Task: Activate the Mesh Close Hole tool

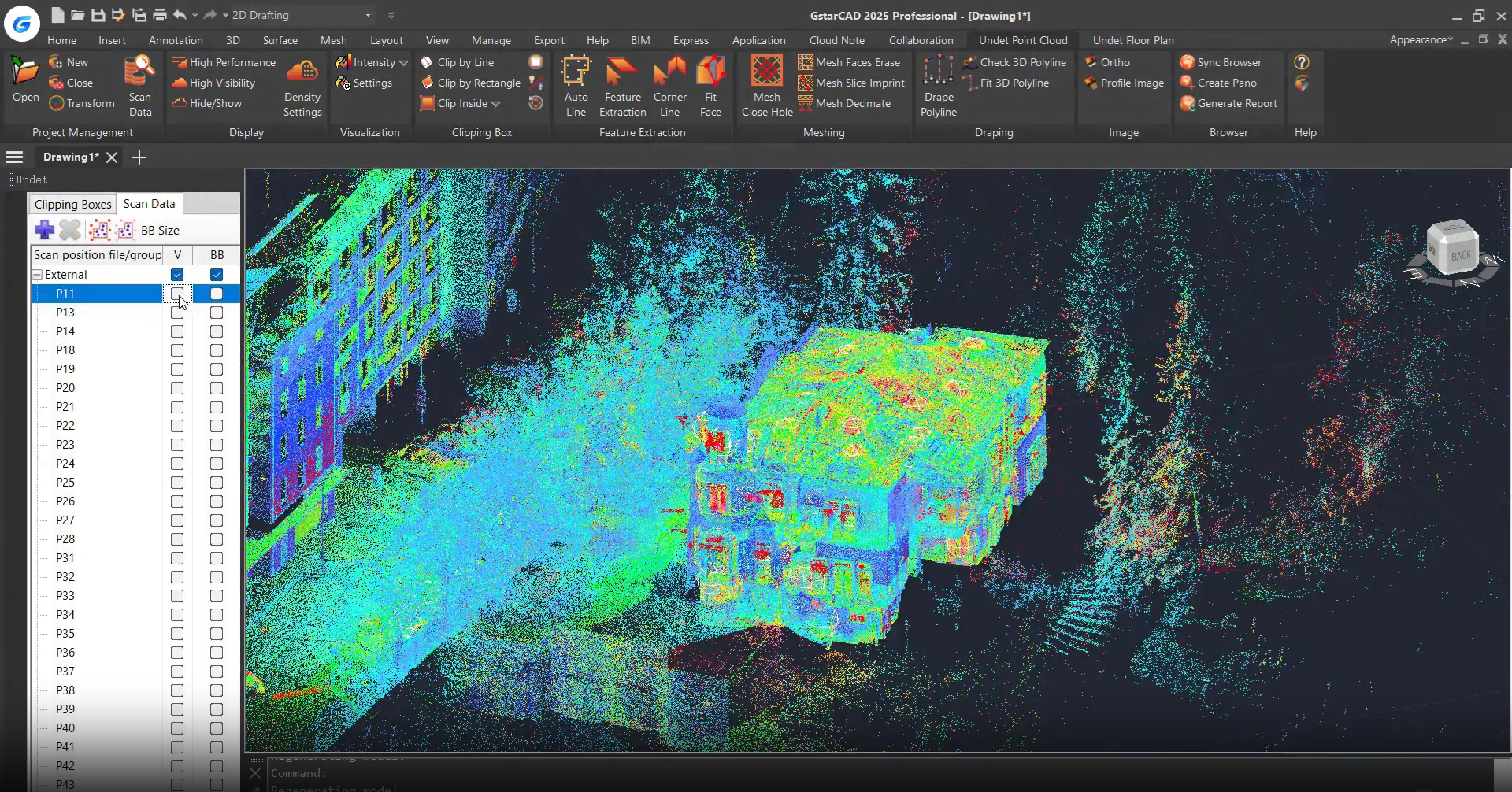Action: 765,84
